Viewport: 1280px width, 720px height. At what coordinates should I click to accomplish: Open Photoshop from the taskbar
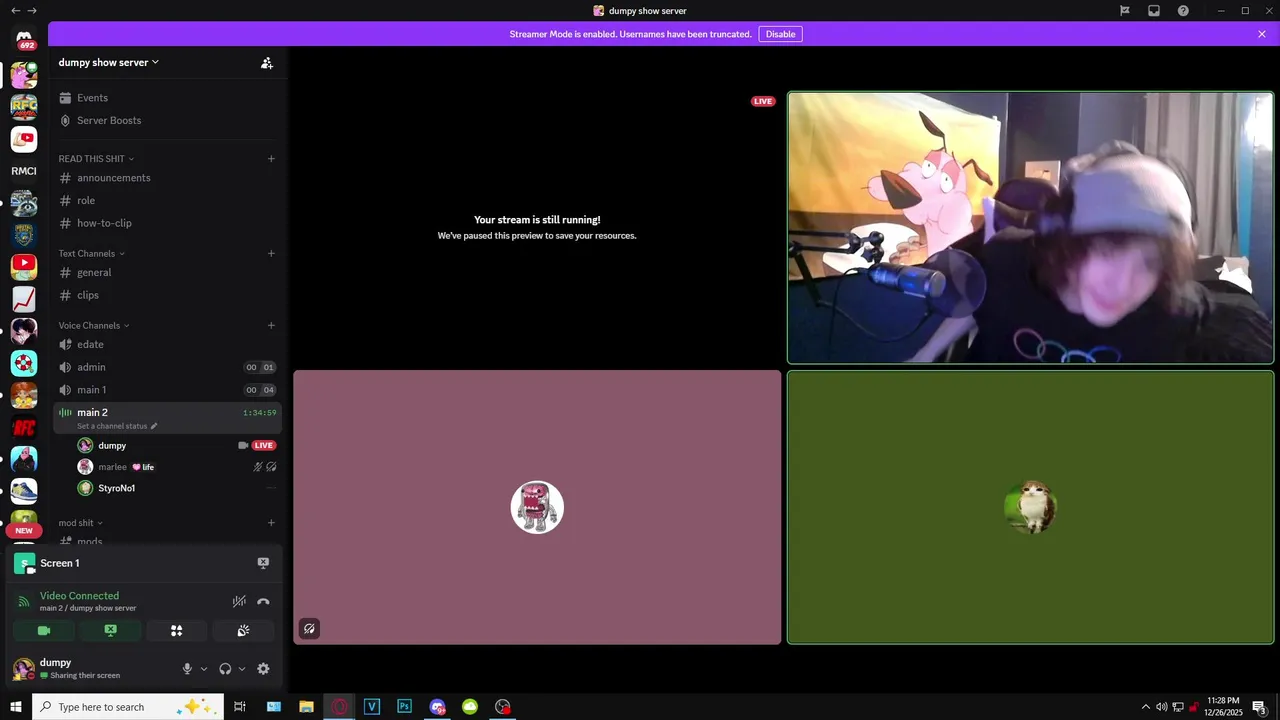click(x=405, y=707)
